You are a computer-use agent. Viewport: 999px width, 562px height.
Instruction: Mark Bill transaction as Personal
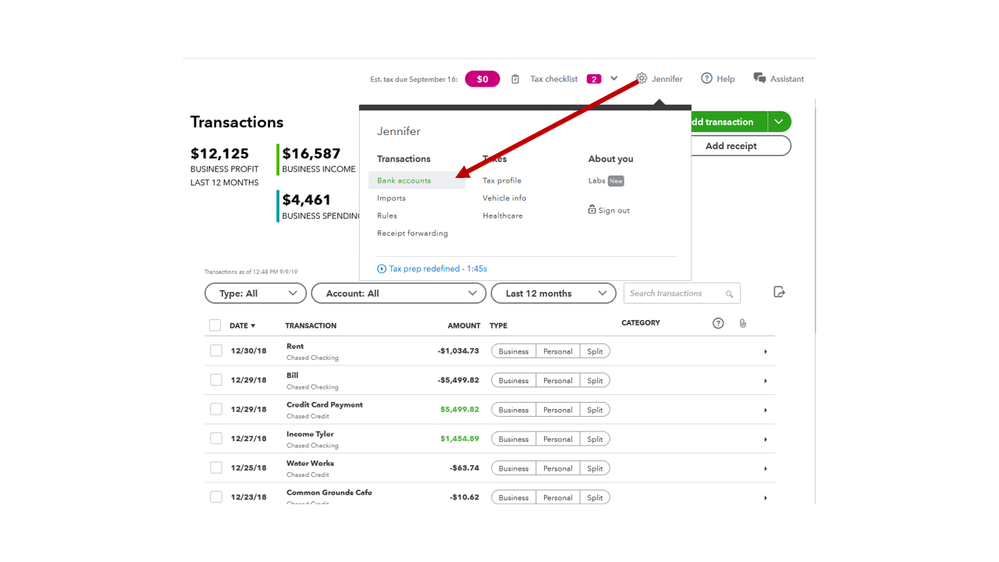click(557, 380)
